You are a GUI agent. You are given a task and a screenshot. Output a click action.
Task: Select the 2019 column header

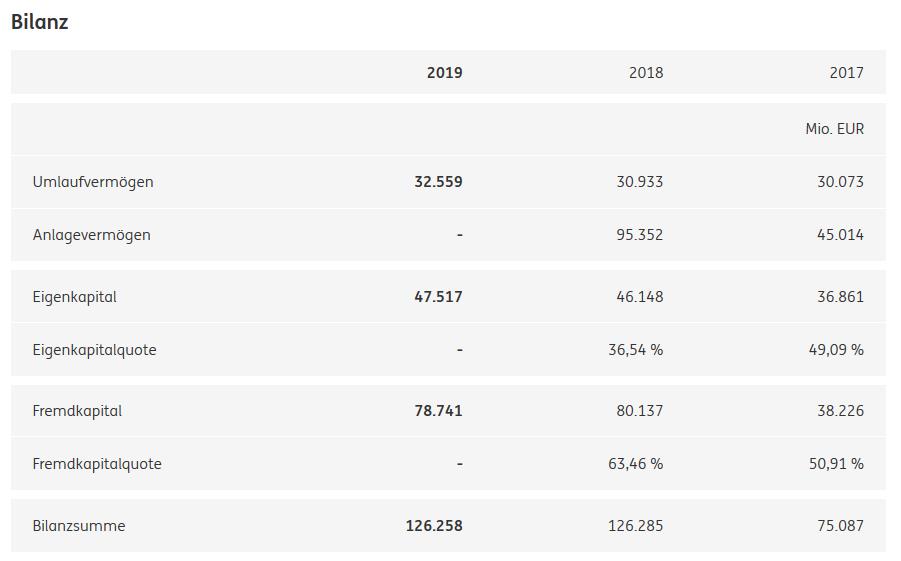(x=444, y=73)
